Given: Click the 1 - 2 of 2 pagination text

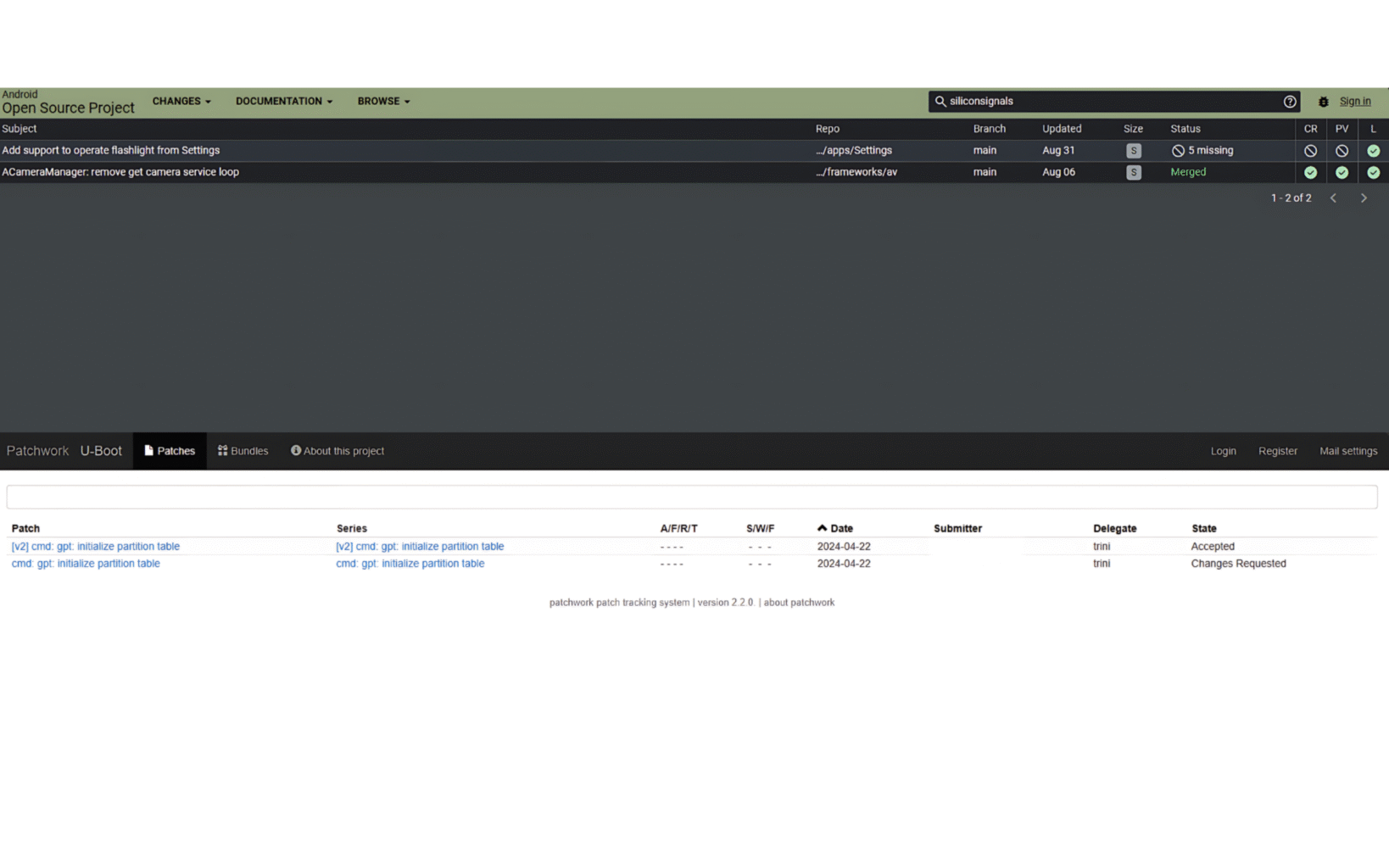Looking at the screenshot, I should 1290,198.
